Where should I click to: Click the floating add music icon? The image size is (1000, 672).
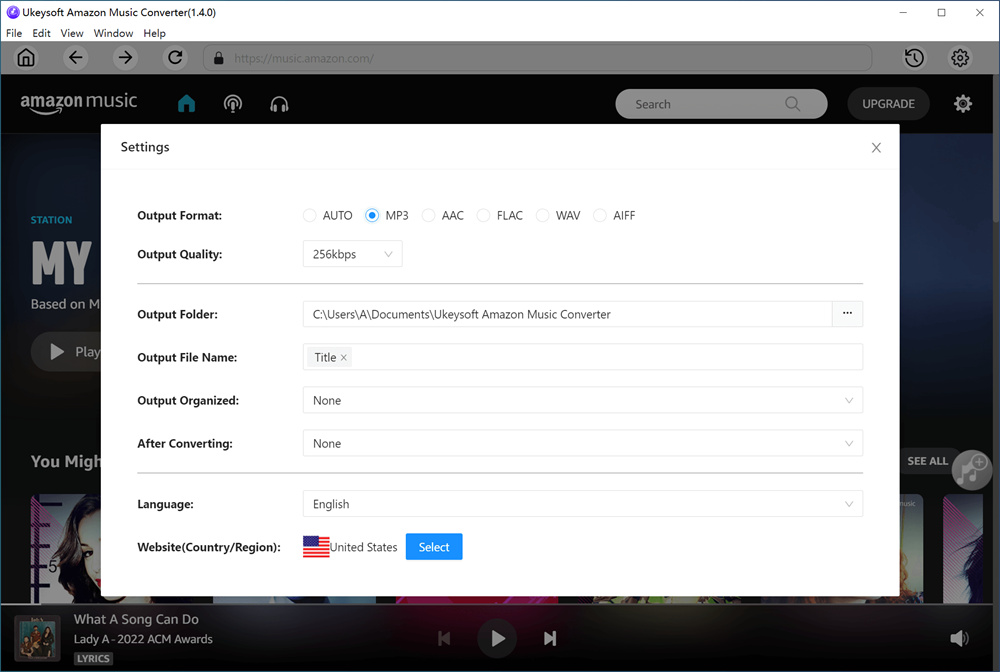pos(971,470)
